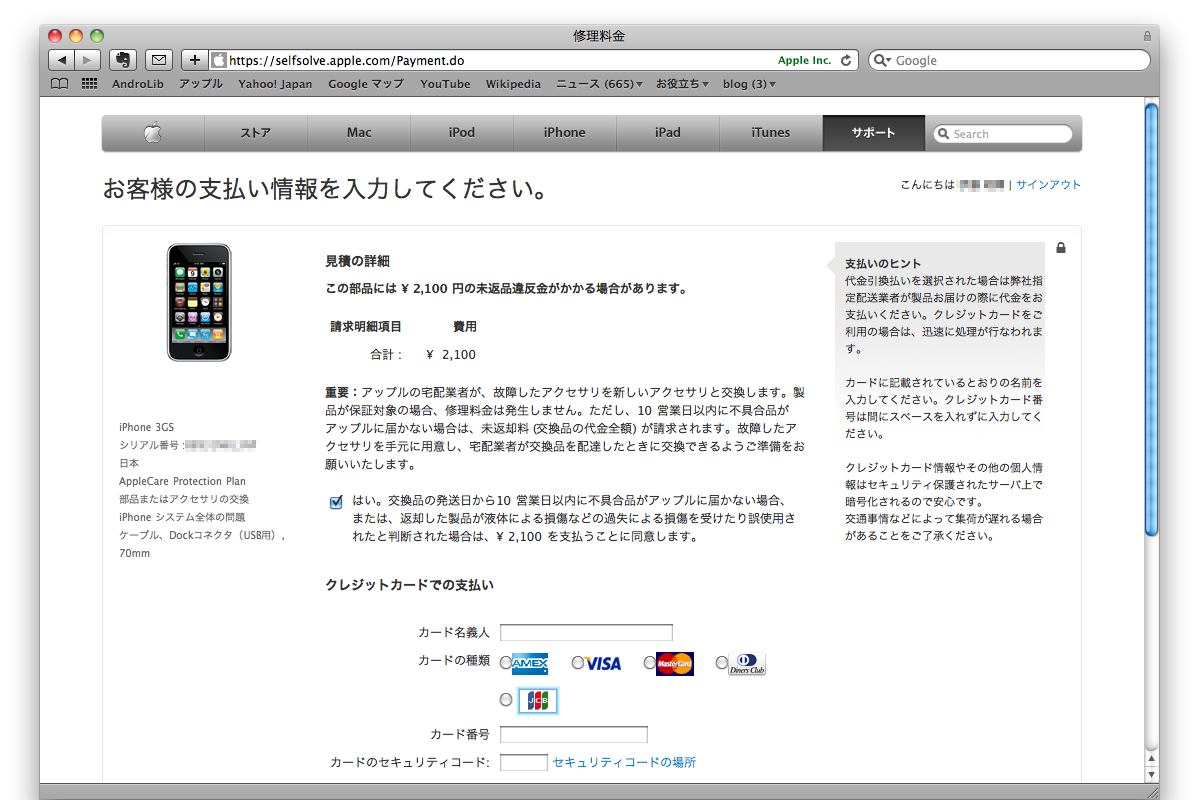Viewport: 1199px width, 800px height.
Task: Click the Safari address bar URL
Action: [x=346, y=60]
